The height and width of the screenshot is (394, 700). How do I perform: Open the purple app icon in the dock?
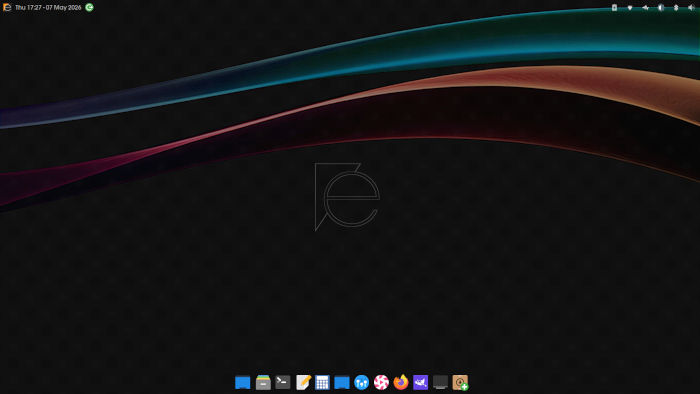[421, 382]
